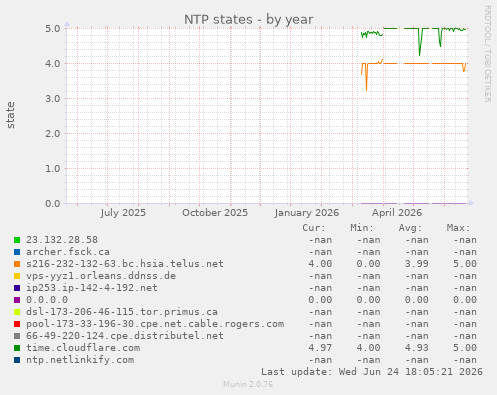Select the label ntp.netlinkify.com
The image size is (497, 395).
(80, 360)
